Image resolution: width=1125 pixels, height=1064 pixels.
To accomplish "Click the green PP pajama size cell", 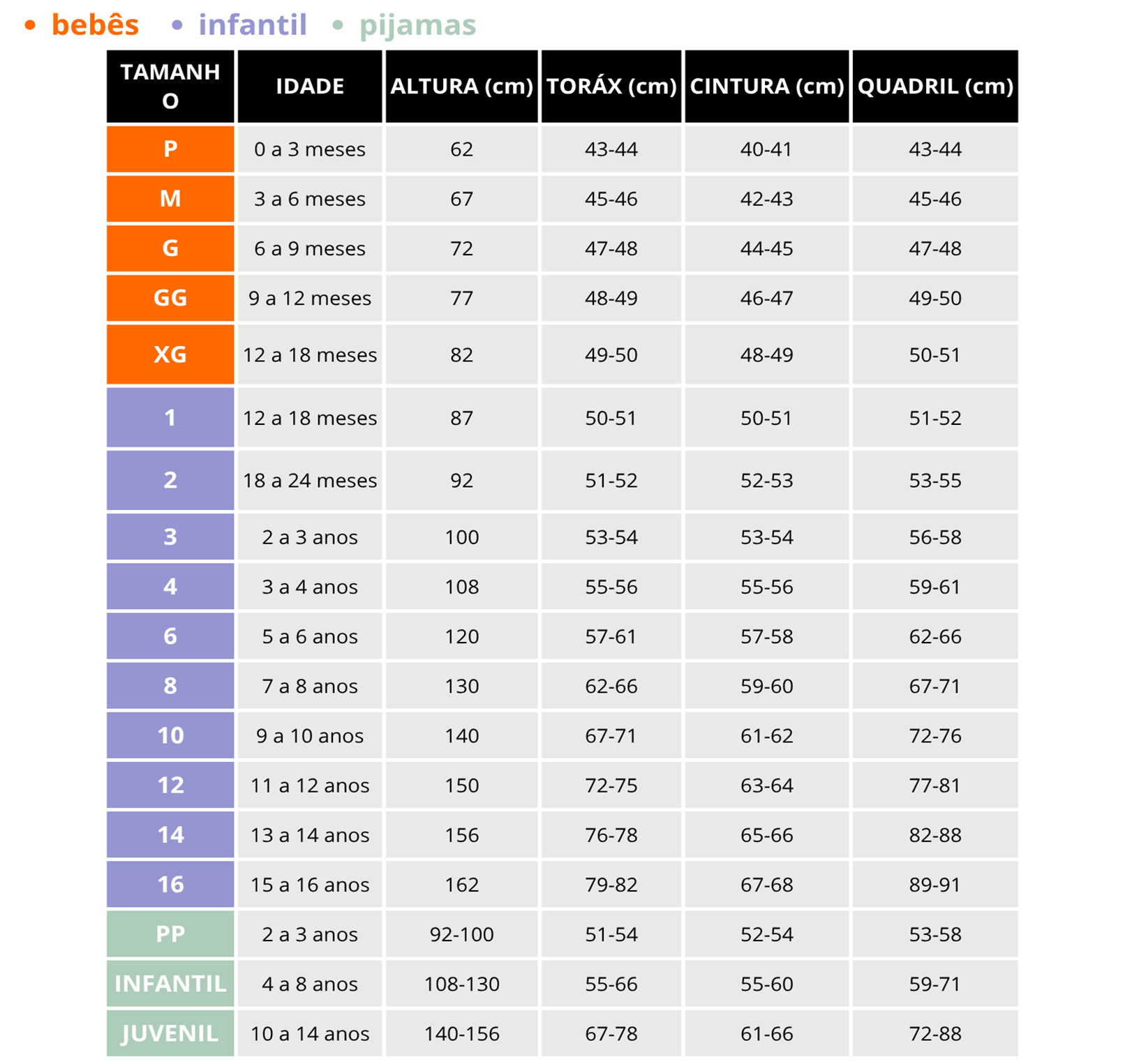I will (x=170, y=934).
